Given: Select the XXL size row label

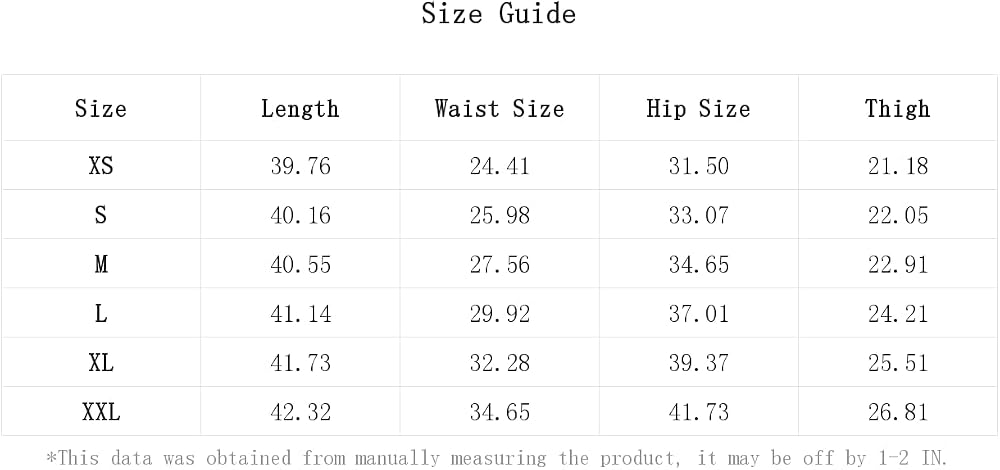Looking at the screenshot, I should 101,412.
